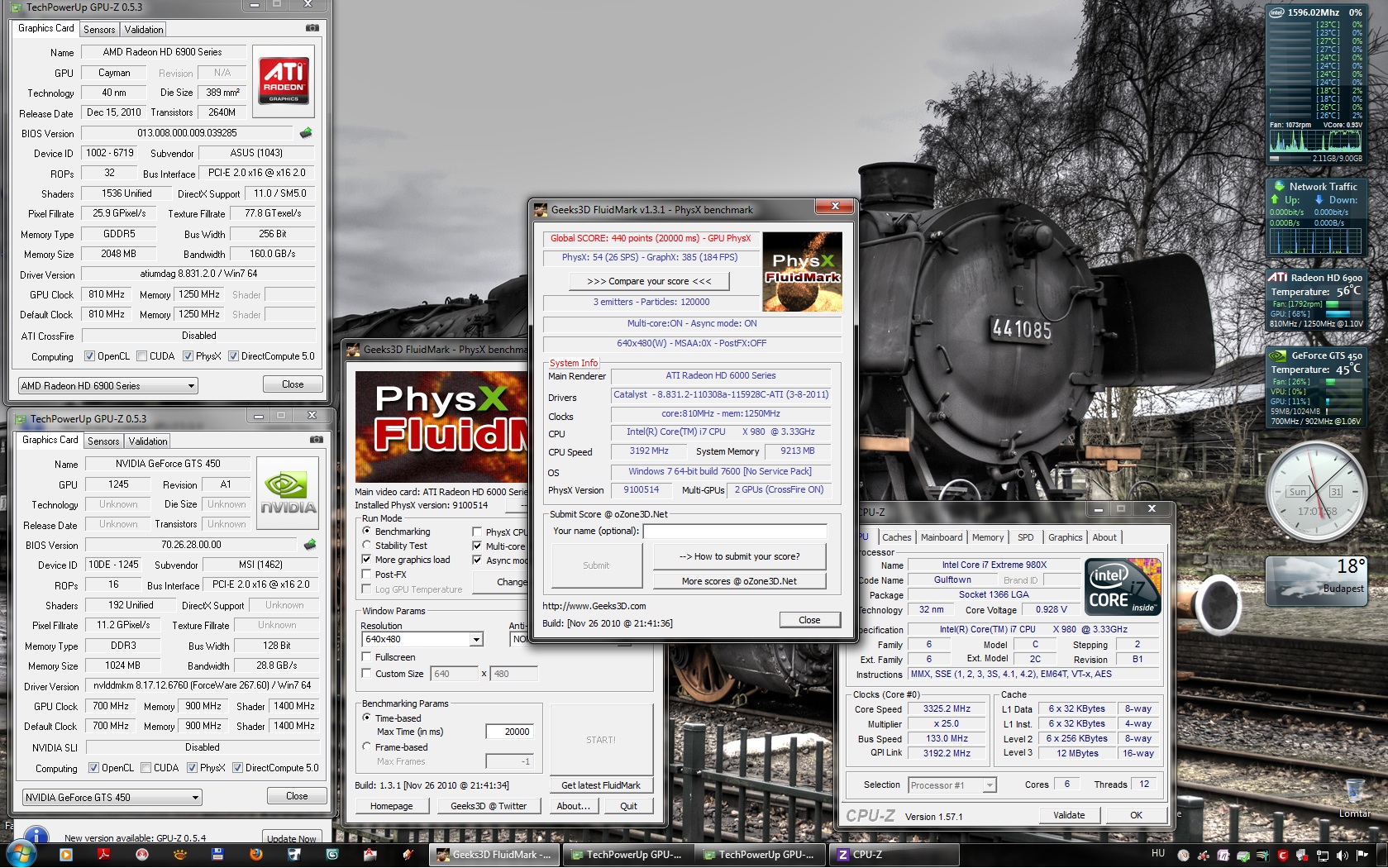Open the Graphics tab in CPU-Z

(1065, 537)
